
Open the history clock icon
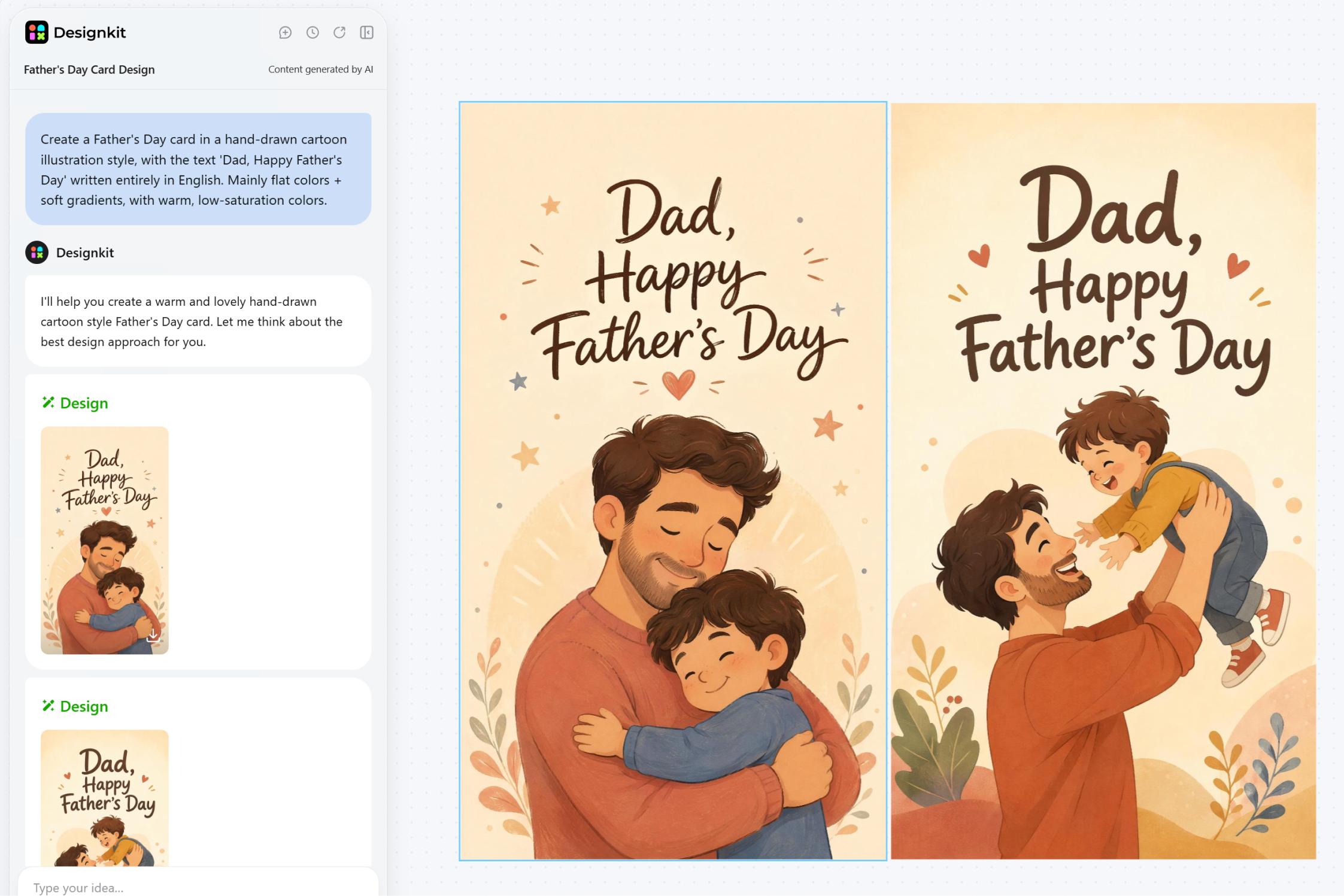point(313,32)
